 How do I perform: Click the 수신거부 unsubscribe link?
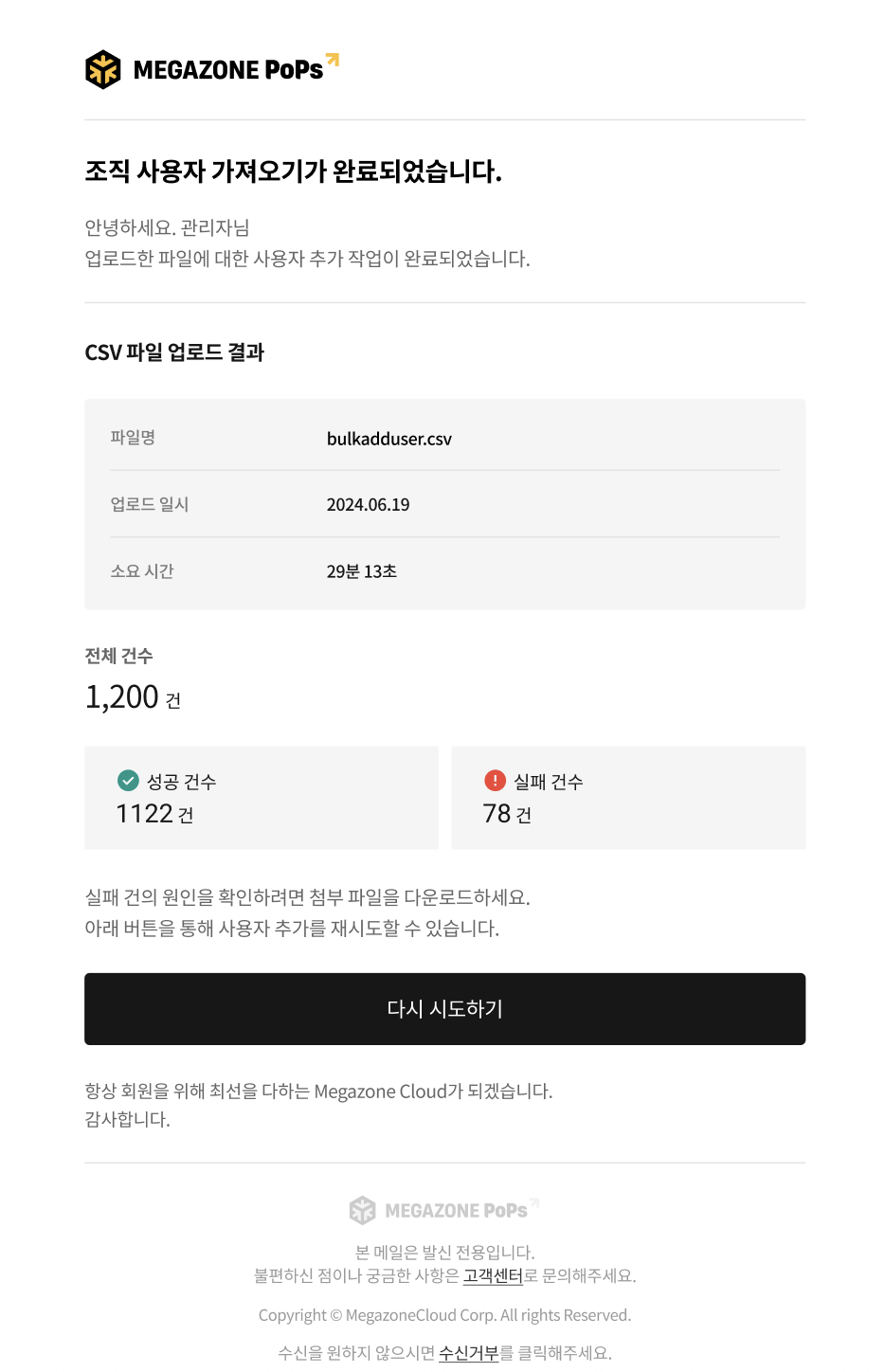click(468, 1353)
